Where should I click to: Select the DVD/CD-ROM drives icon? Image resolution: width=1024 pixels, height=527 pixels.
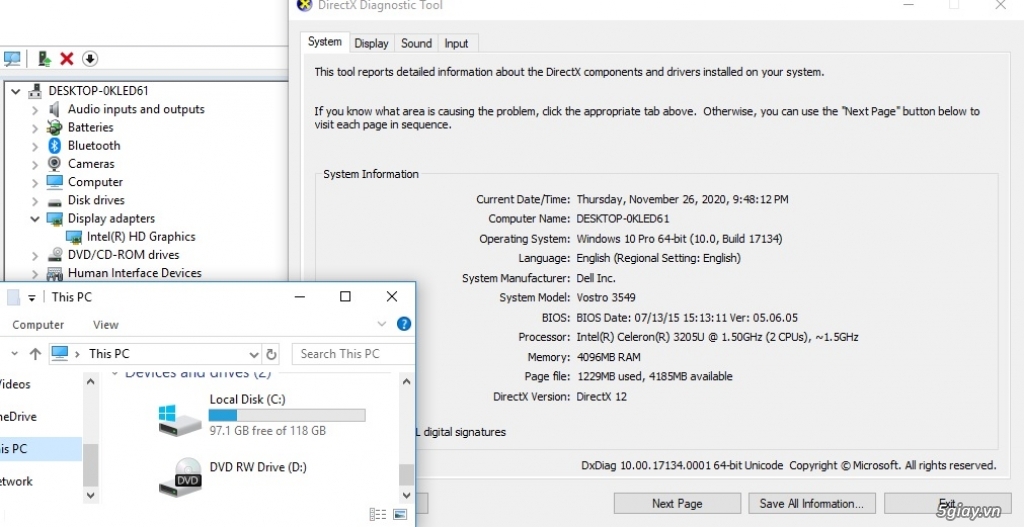pos(55,255)
